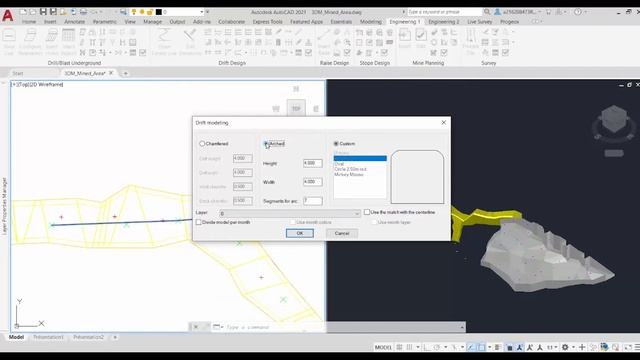The height and width of the screenshot is (360, 640).
Task: Click the Open file icon in quick access toolbar
Action: tap(33, 12)
